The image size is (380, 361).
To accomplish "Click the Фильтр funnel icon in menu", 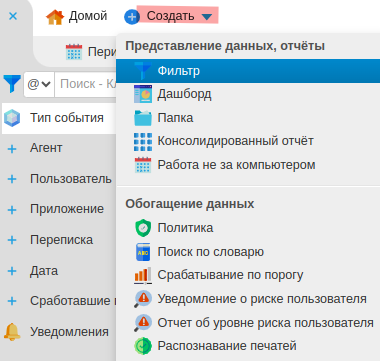I will click(x=143, y=71).
